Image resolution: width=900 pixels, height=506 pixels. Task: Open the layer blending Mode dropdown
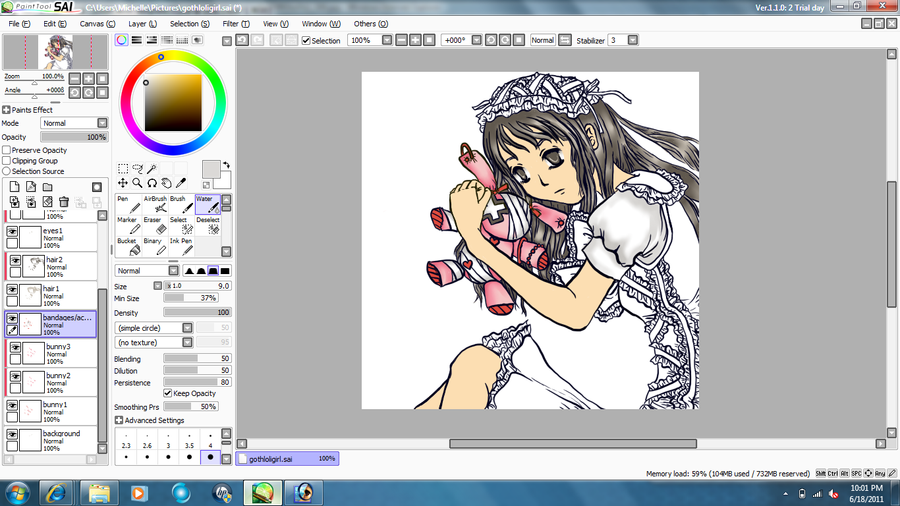[74, 123]
